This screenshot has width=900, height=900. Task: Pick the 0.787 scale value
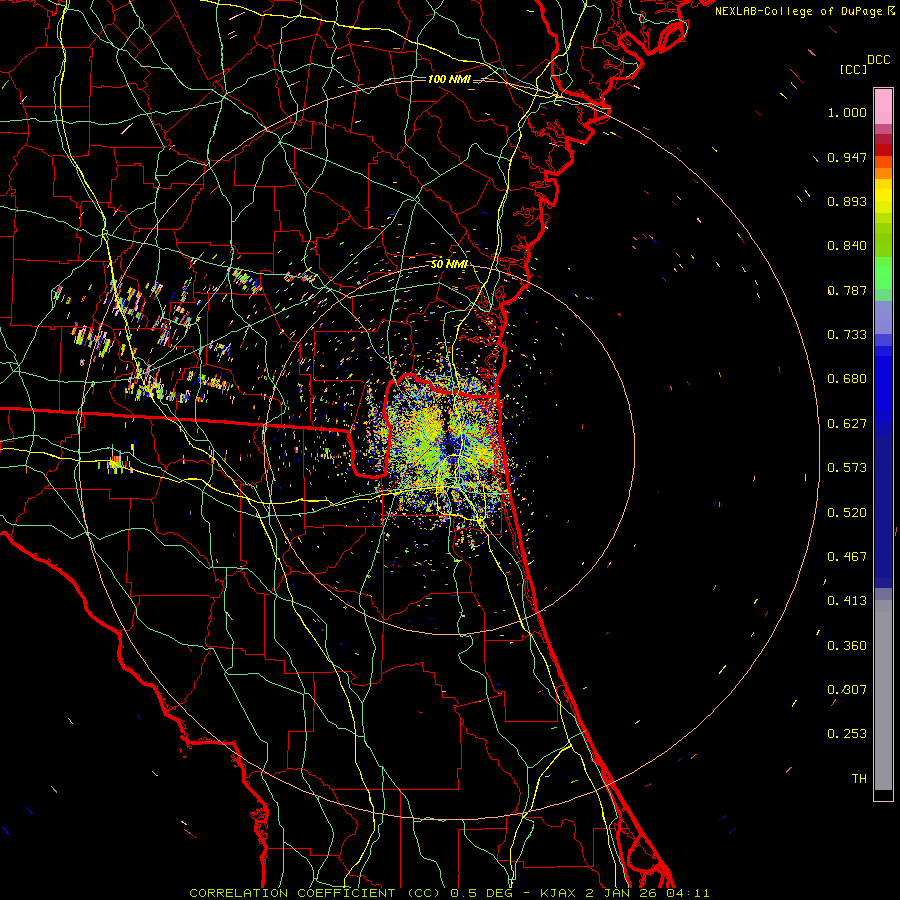pos(847,290)
